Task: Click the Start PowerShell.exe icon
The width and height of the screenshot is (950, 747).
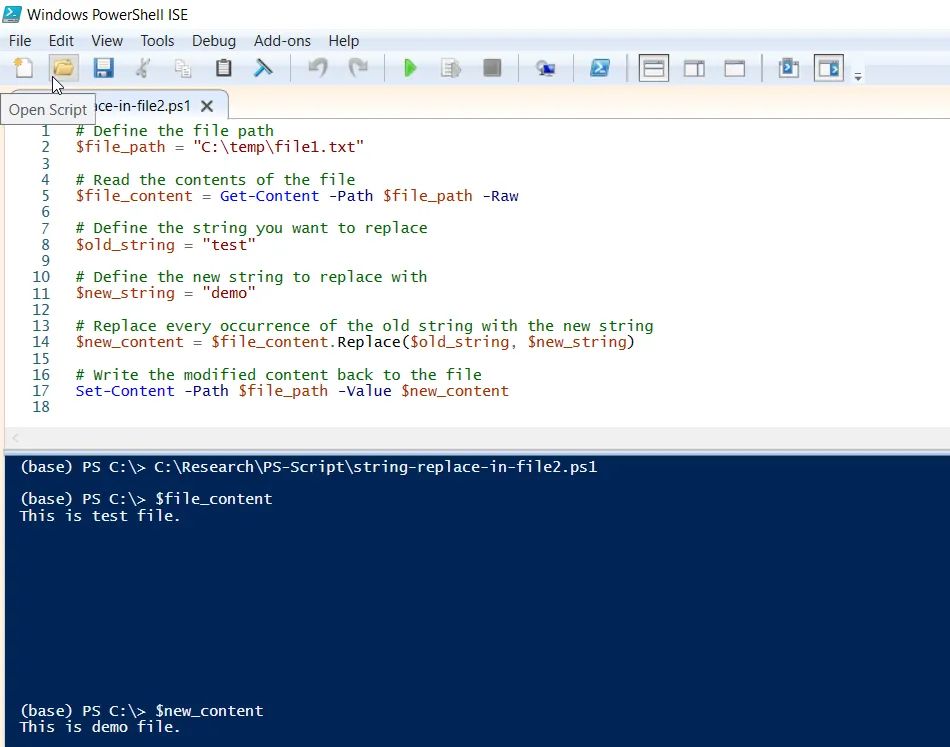Action: point(600,67)
